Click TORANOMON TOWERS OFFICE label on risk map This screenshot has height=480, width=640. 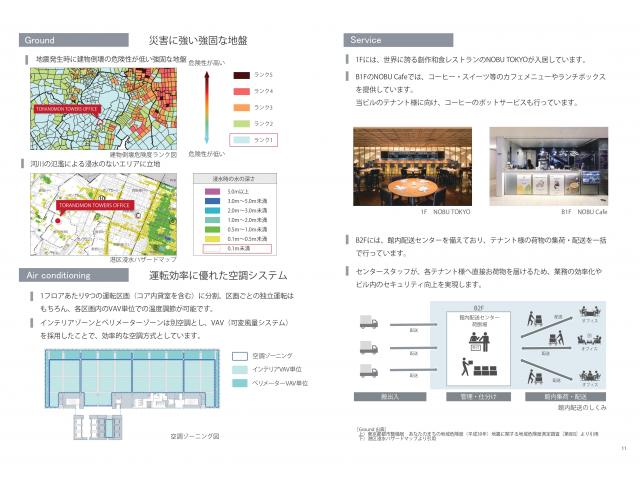tap(65, 108)
